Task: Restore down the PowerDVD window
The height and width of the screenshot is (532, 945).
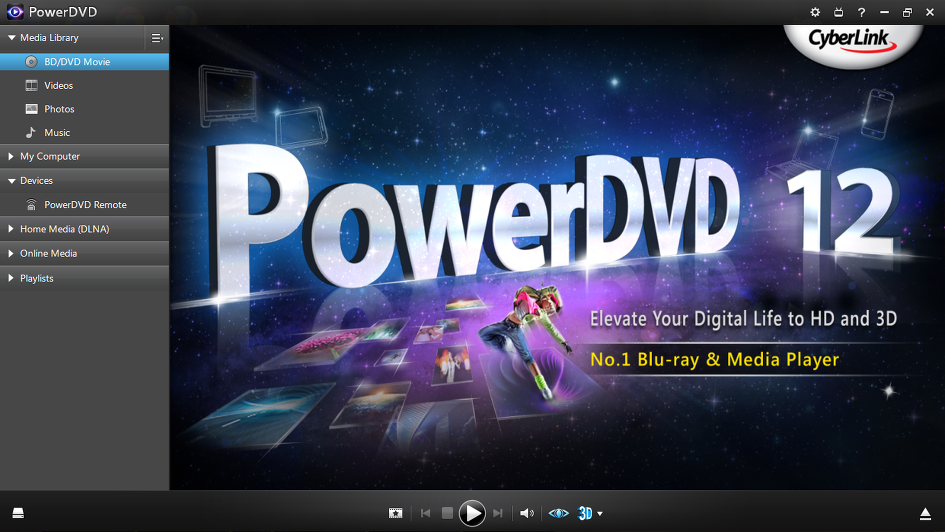Action: coord(907,12)
